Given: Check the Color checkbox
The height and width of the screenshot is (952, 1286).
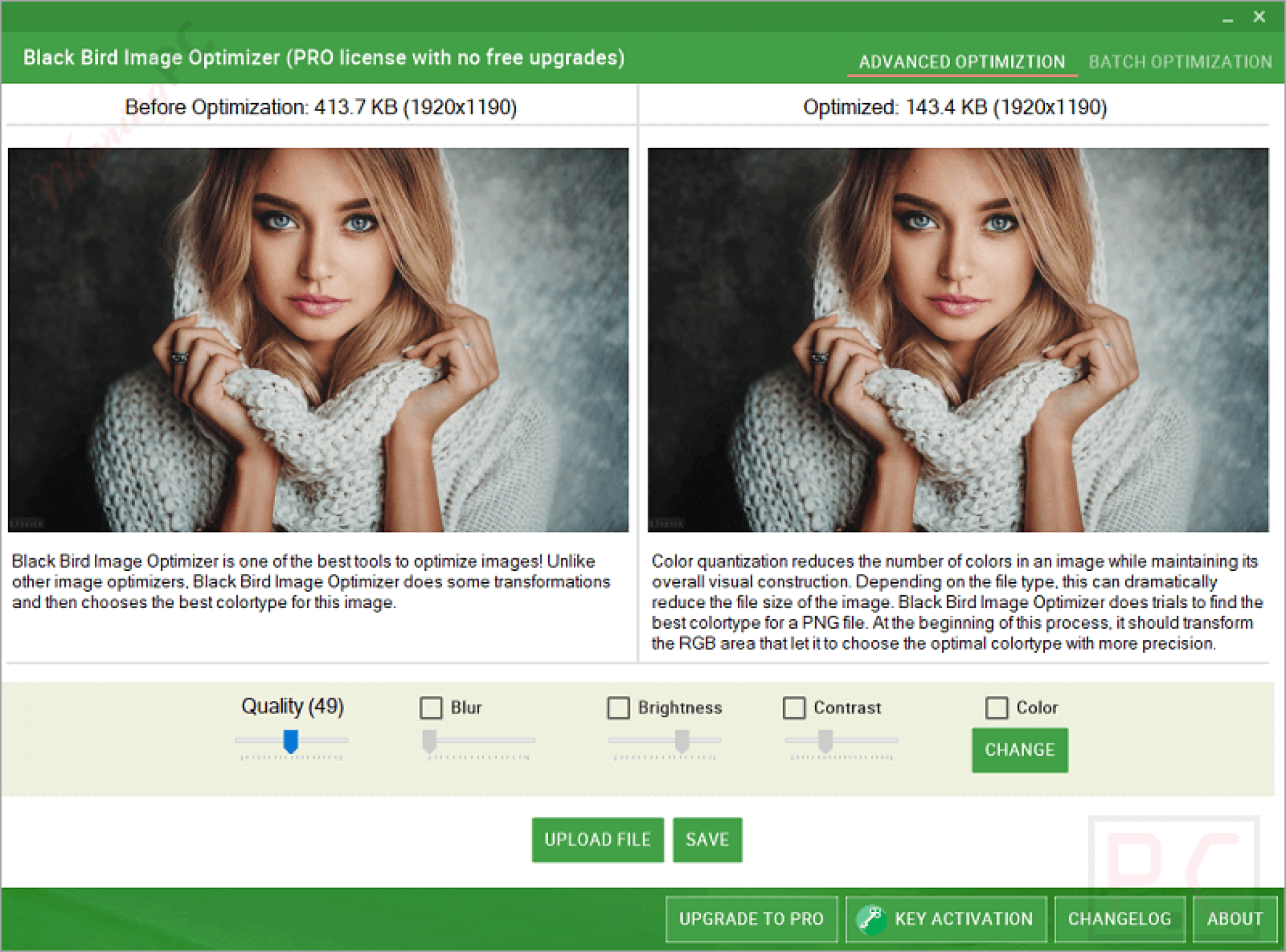Looking at the screenshot, I should (997, 708).
